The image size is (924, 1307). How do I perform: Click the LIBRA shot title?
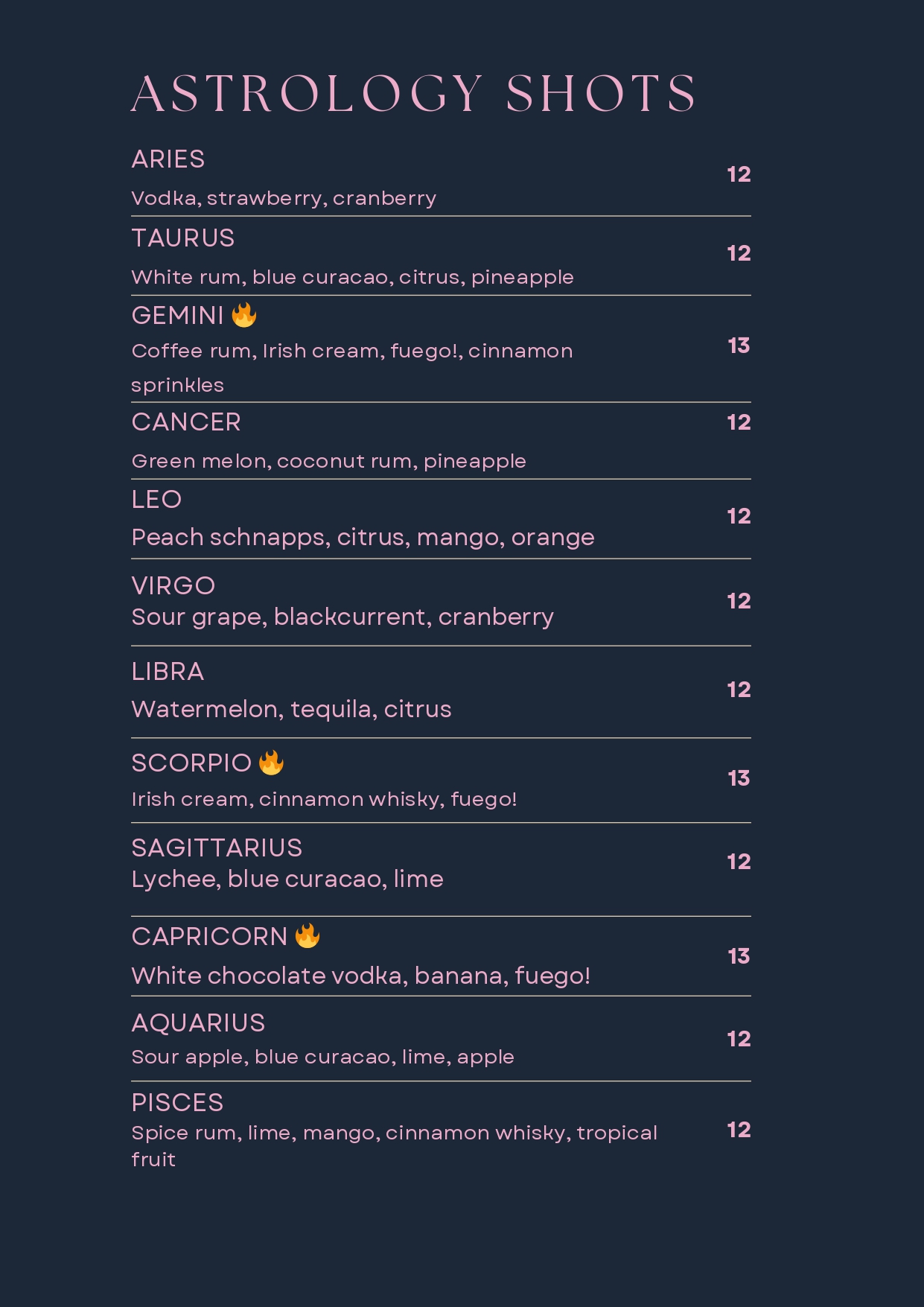(x=168, y=672)
